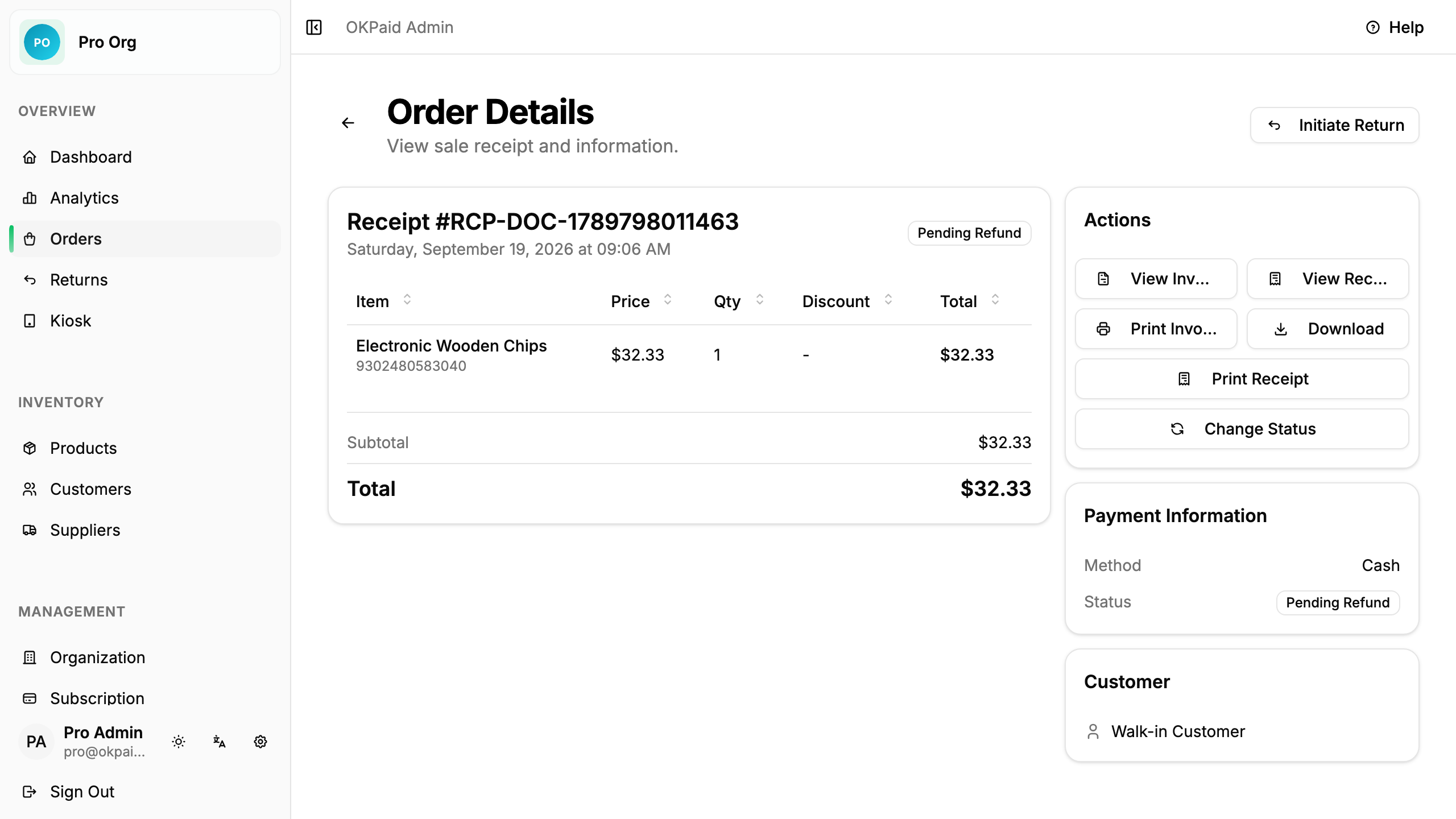Click the PA user avatar

click(x=36, y=742)
